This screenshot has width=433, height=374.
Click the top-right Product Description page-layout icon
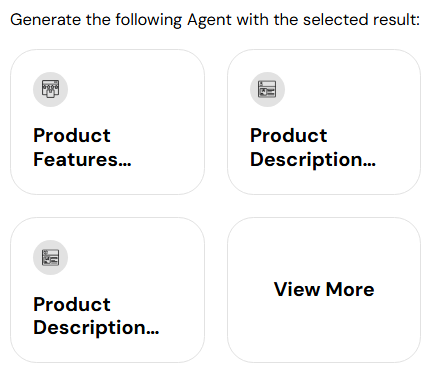[267, 89]
